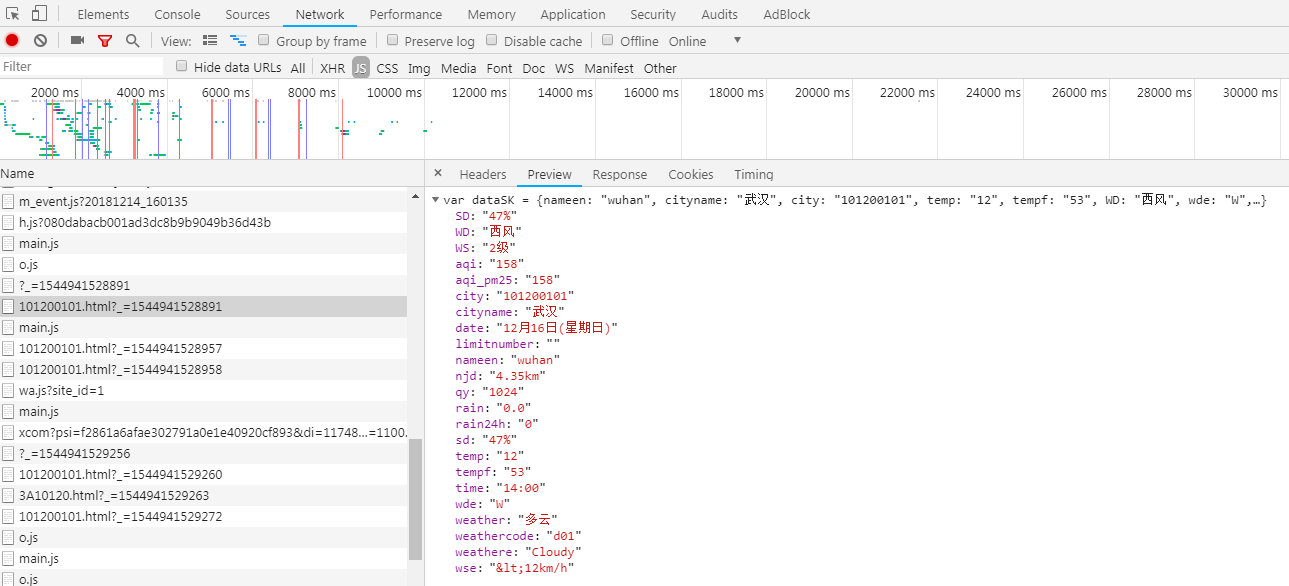The height and width of the screenshot is (586, 1289).
Task: Activate the inspect element cursor icon
Action: 12,14
